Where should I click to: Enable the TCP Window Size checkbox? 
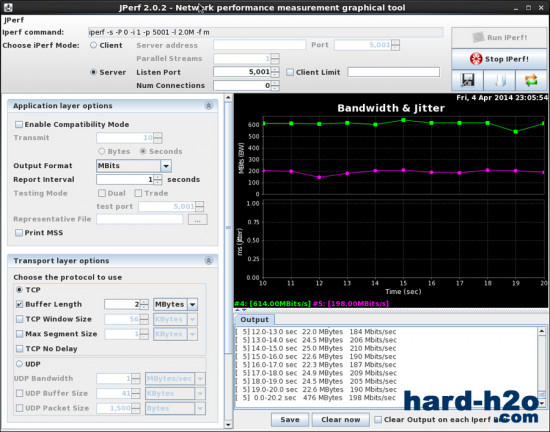tap(20, 319)
